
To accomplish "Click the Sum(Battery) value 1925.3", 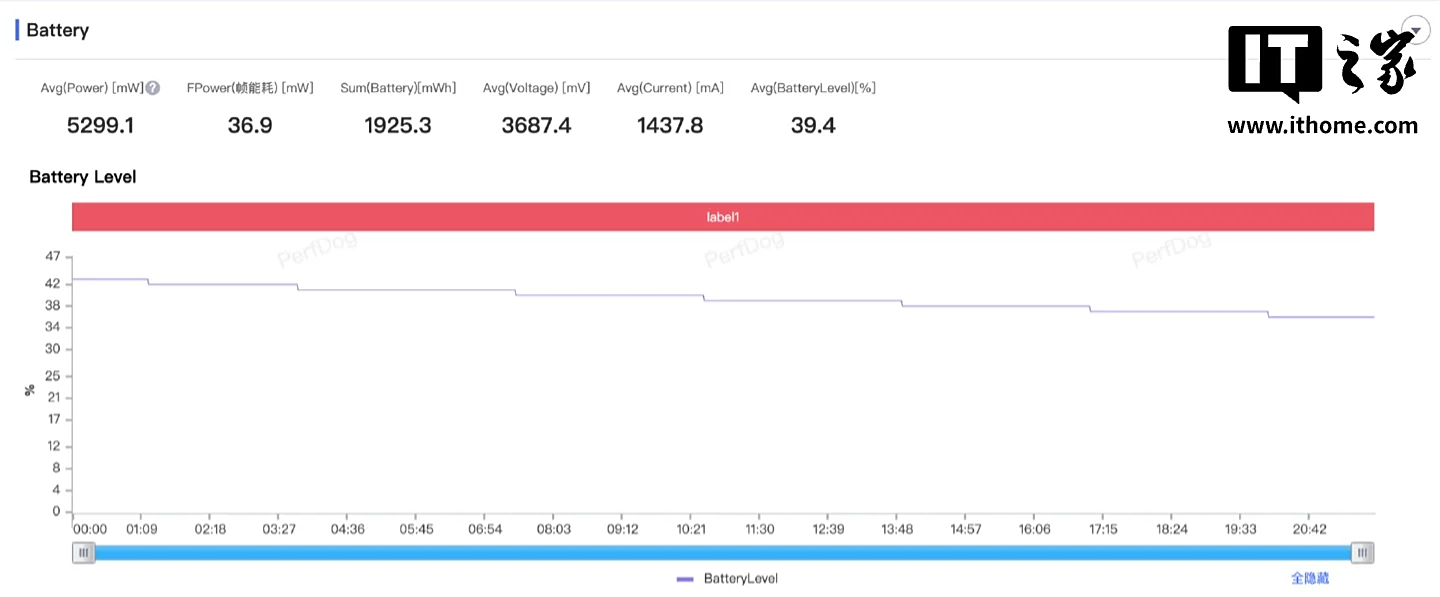I will pos(398,125).
